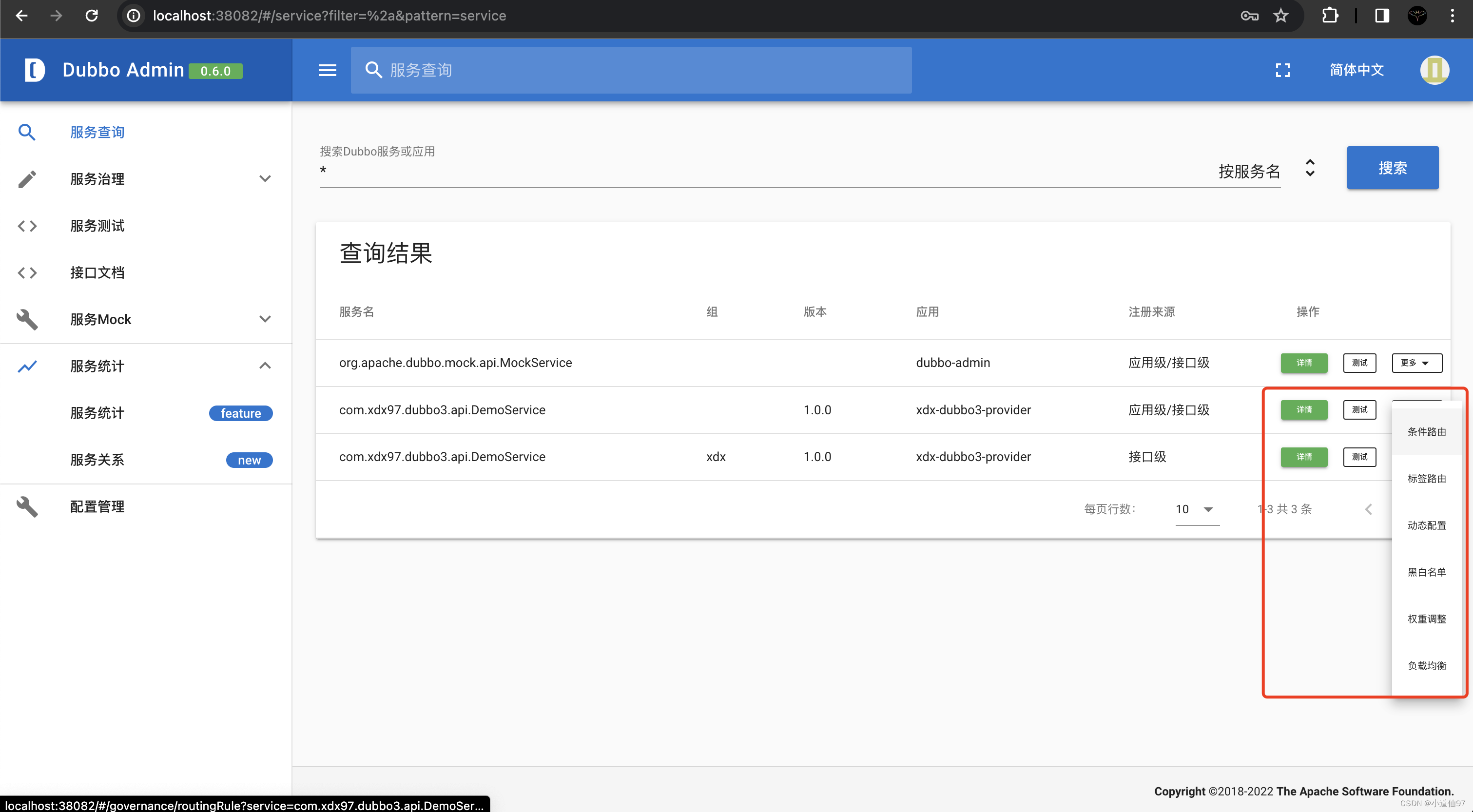Open browser profile avatar
The width and height of the screenshot is (1473, 812).
pos(1417,16)
